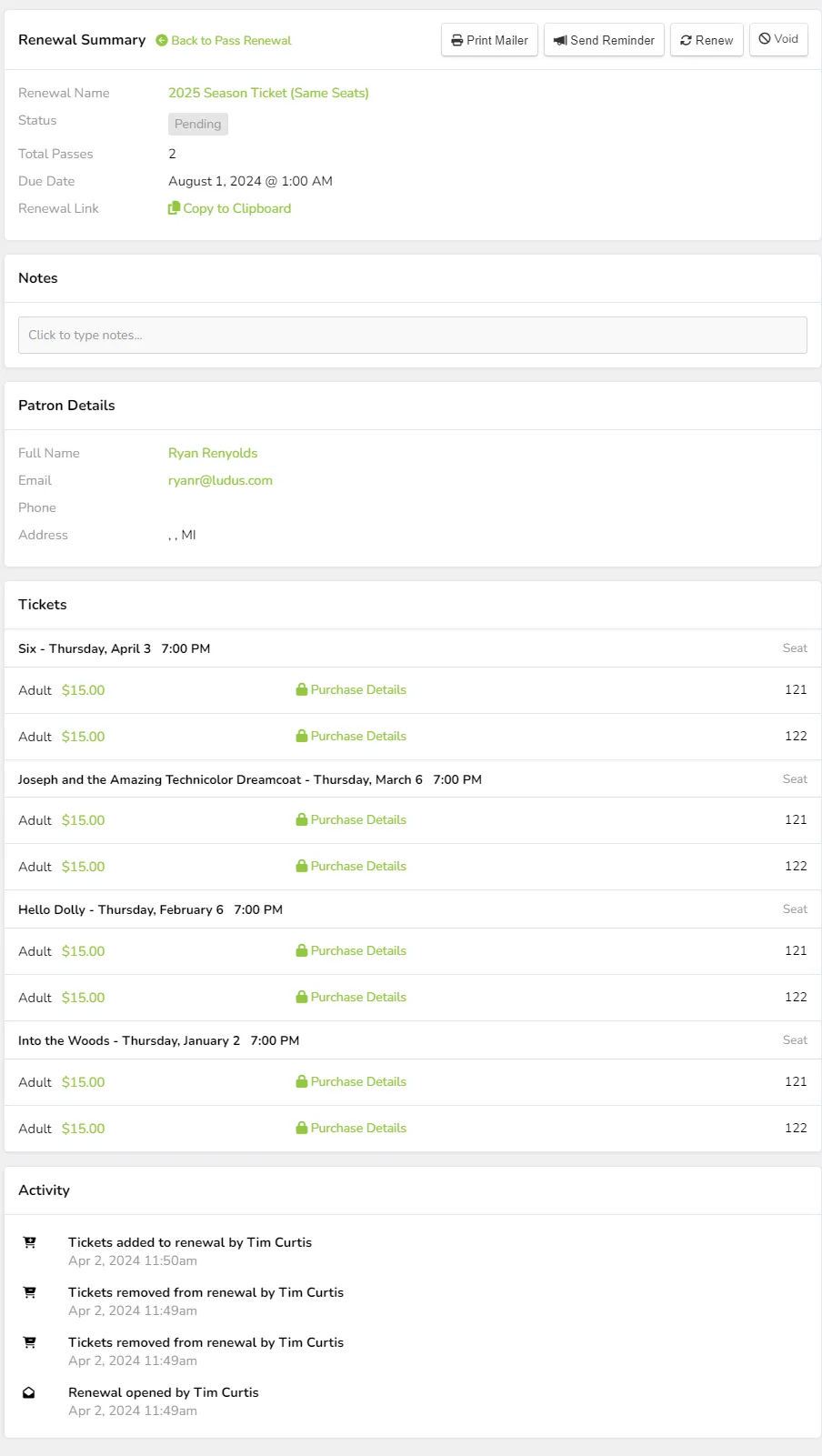Click the email ryanr@ludus.com

tap(220, 480)
